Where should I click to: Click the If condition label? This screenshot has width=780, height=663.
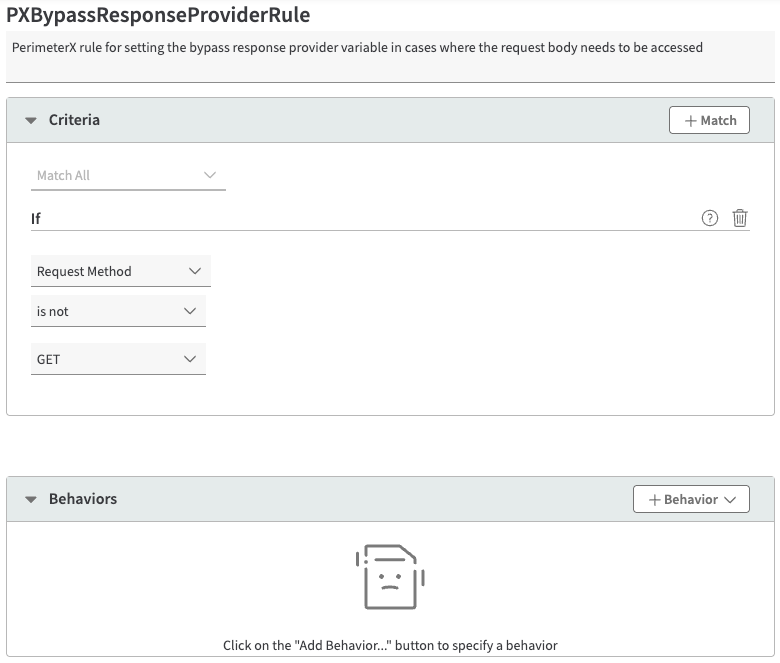(36, 218)
